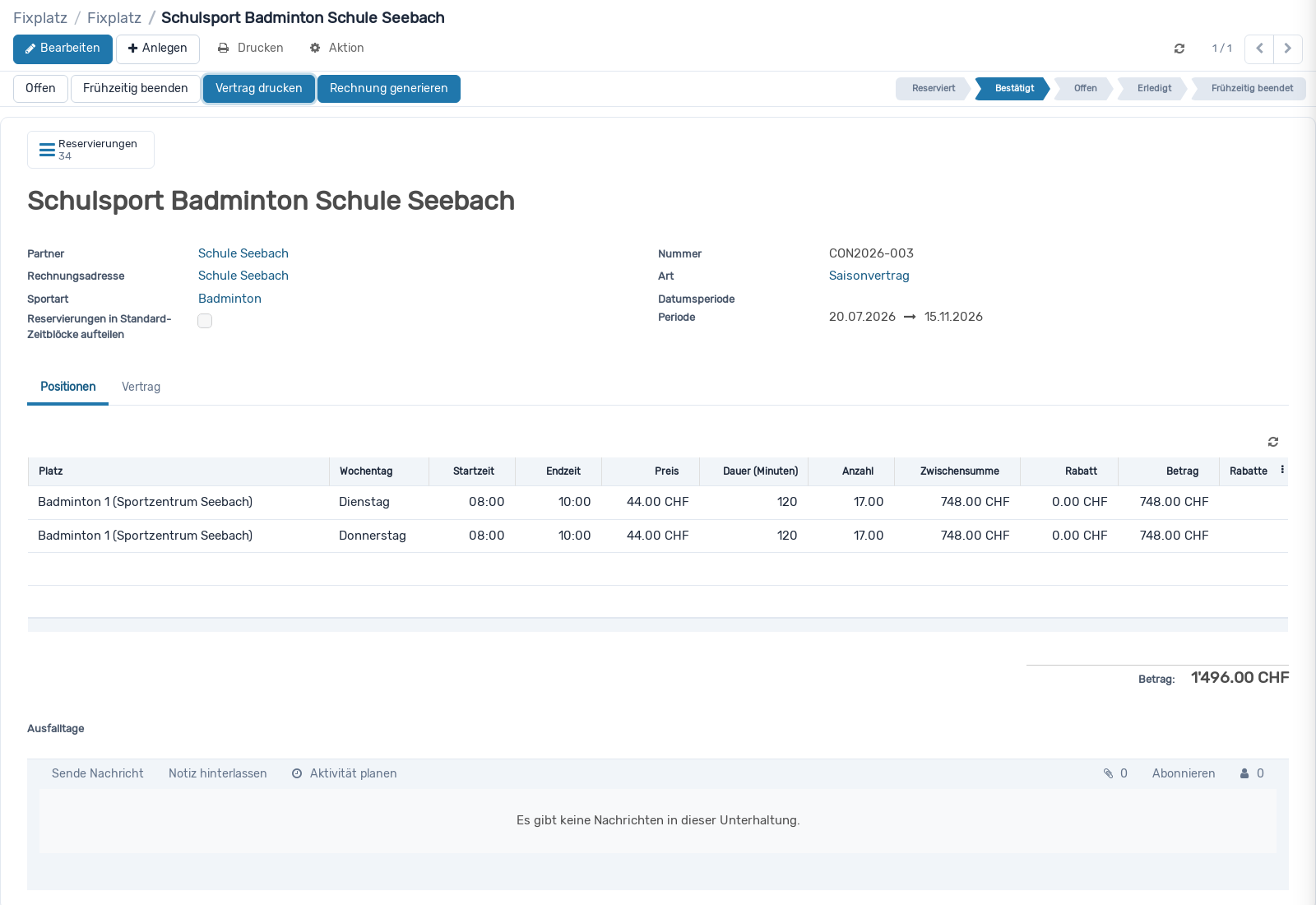Click Aktivität planen with clock icon
This screenshot has width=1316, height=905.
coord(345,773)
